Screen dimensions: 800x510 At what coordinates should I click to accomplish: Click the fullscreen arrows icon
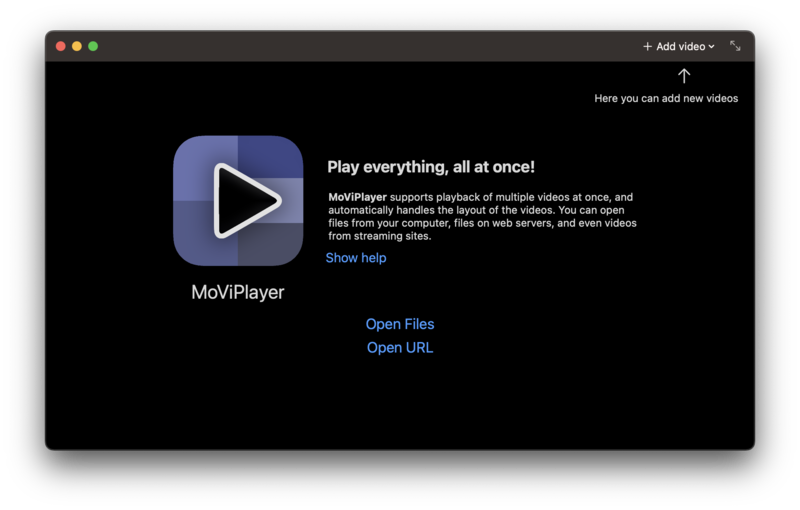[735, 46]
